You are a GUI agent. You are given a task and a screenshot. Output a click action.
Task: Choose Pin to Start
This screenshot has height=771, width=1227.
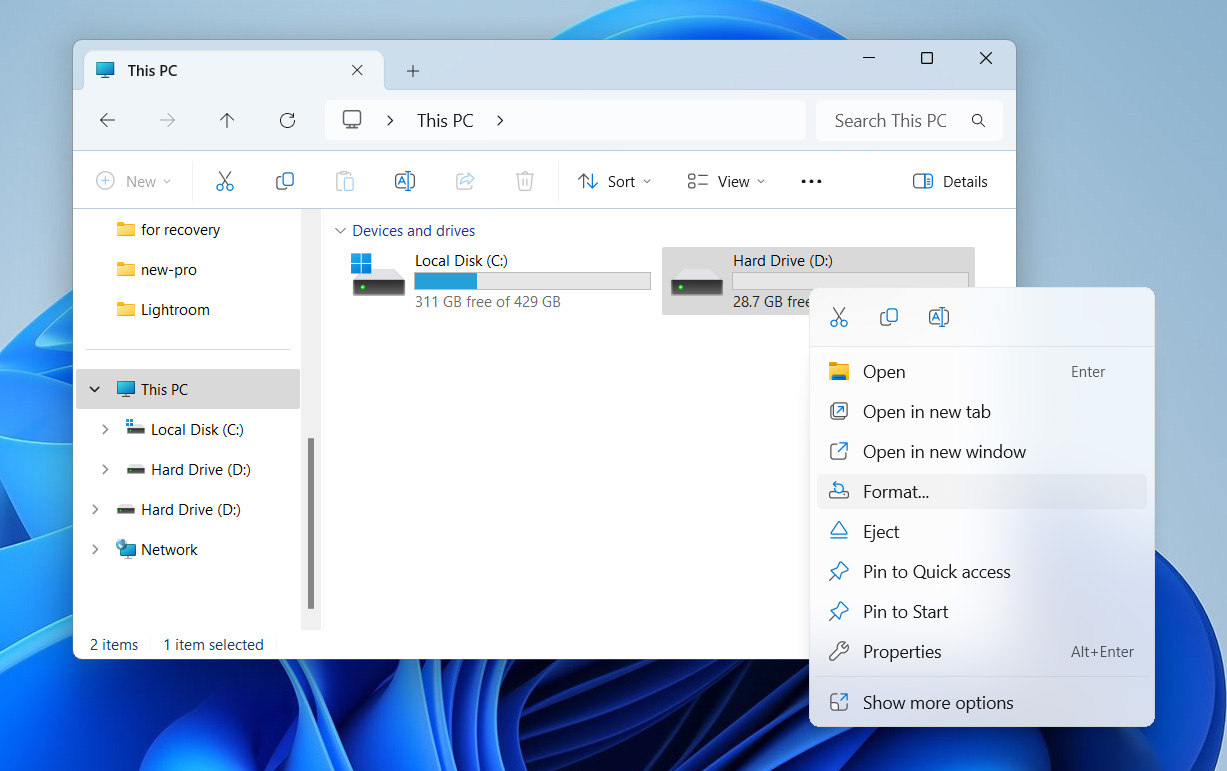coord(982,612)
